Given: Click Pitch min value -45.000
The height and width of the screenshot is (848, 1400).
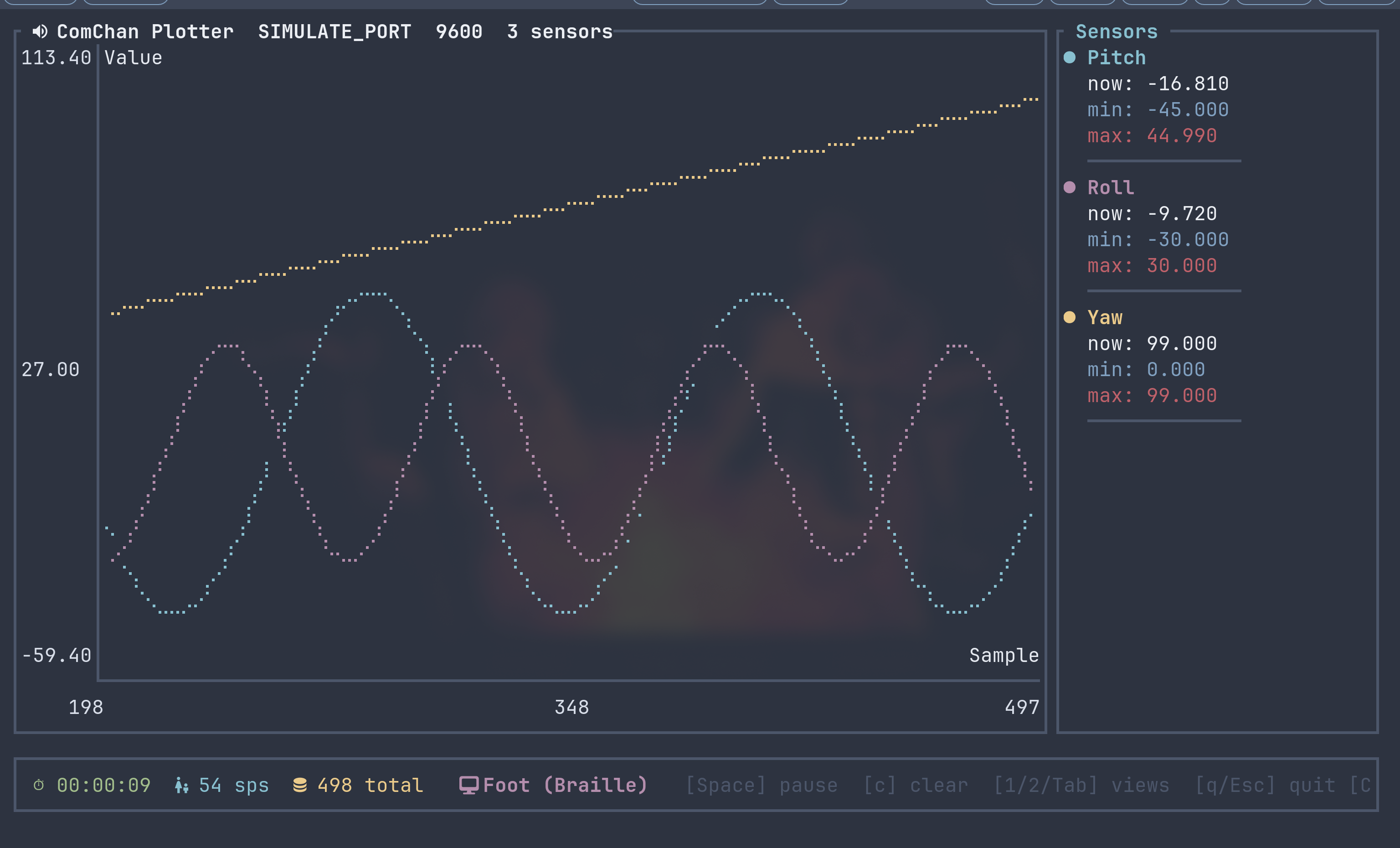Looking at the screenshot, I should [1188, 110].
